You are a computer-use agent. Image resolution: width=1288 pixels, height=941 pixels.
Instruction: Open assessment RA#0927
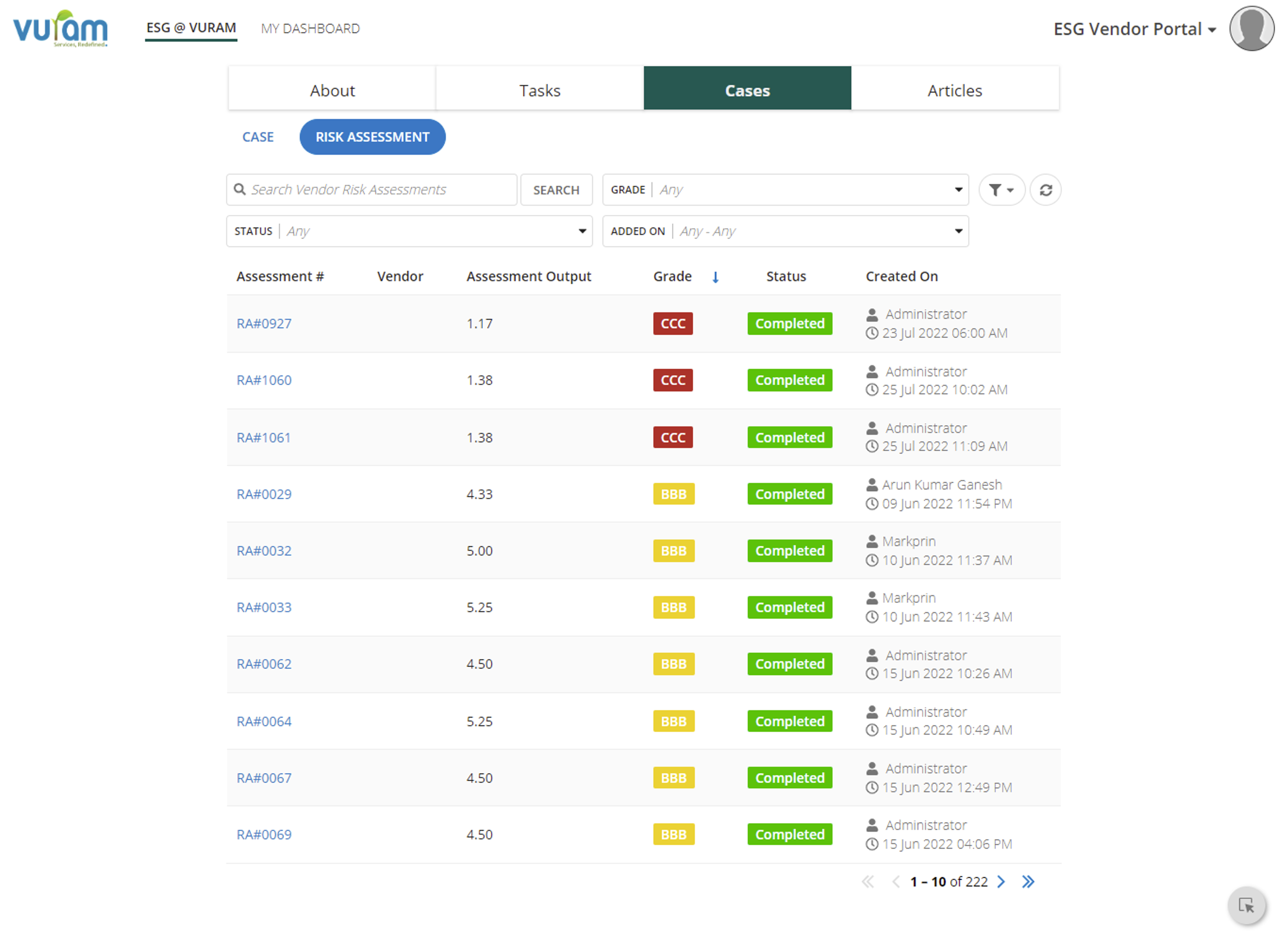point(264,324)
